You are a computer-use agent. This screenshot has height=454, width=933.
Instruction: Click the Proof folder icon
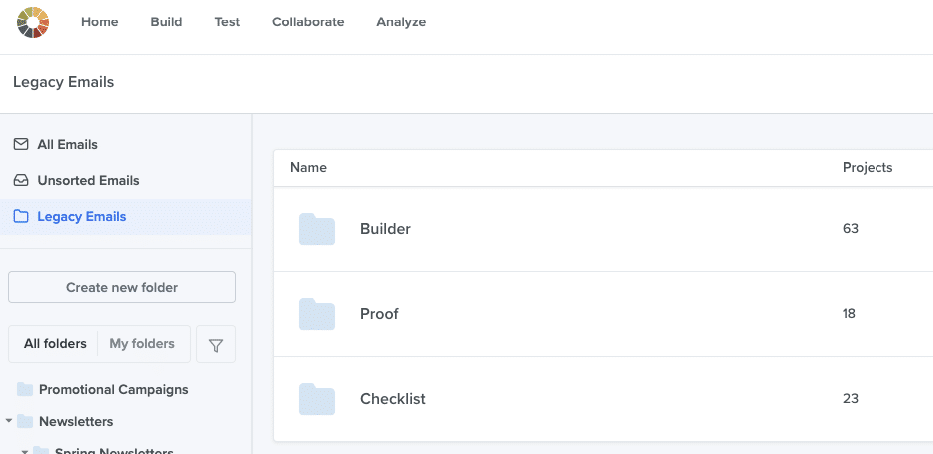(x=317, y=314)
